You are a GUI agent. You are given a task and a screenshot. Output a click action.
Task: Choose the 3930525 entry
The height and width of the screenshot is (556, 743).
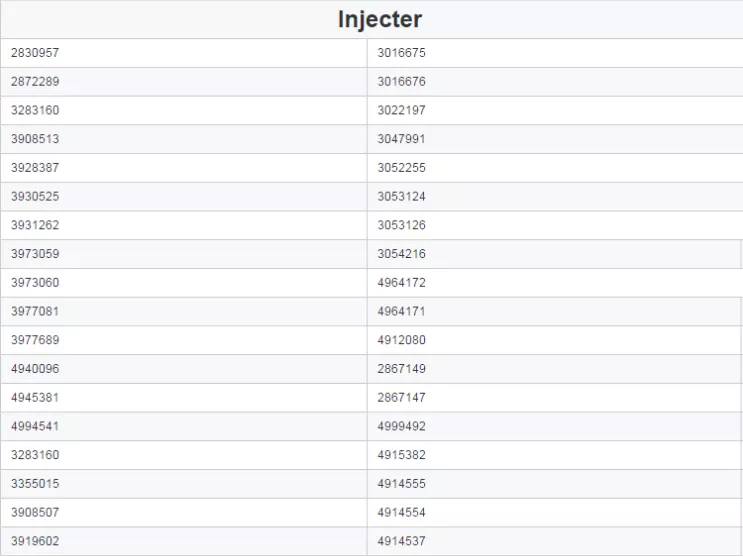pos(184,196)
